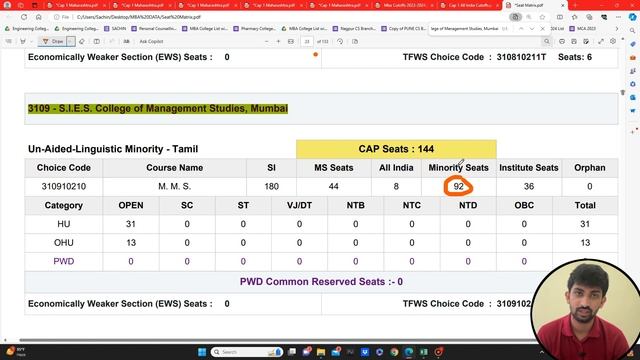
Task: Click the browser profile avatar
Action: point(7,5)
